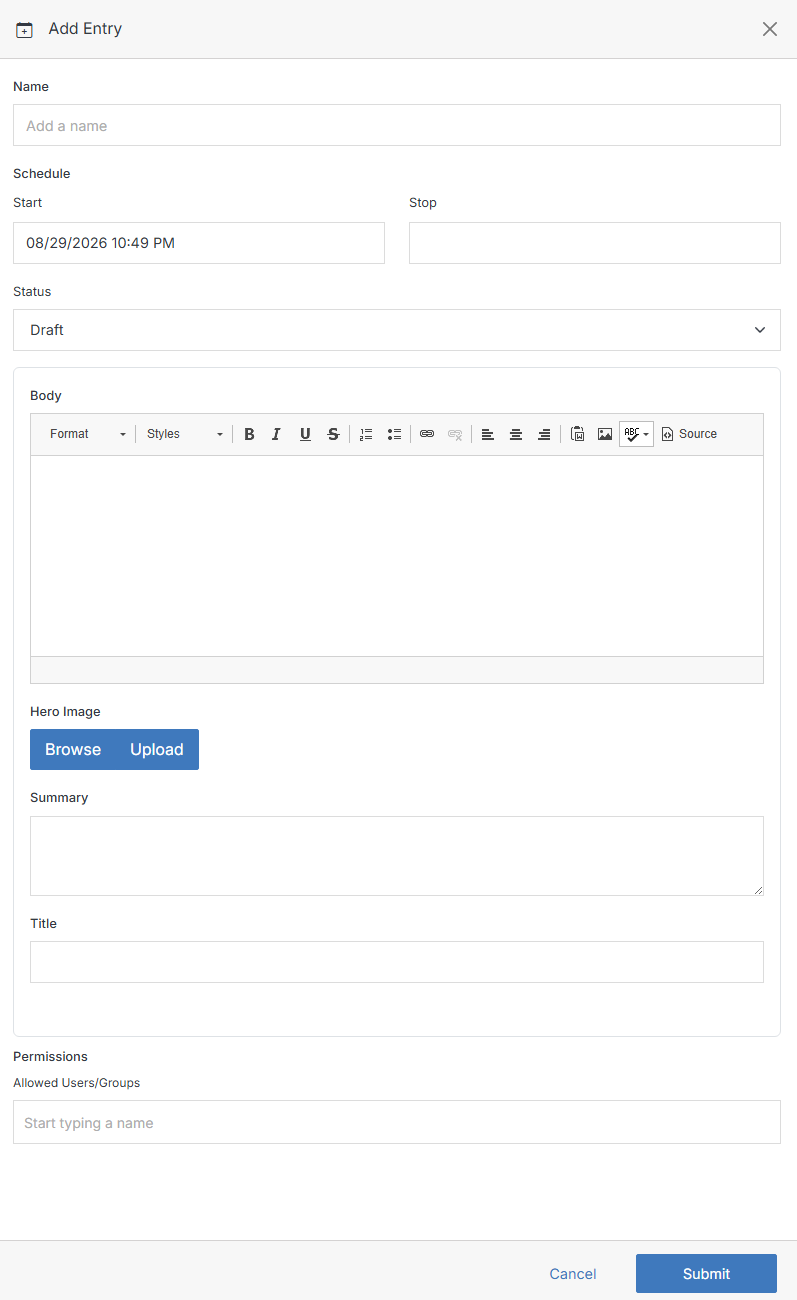797x1300 pixels.
Task: Center align text
Action: pos(516,434)
